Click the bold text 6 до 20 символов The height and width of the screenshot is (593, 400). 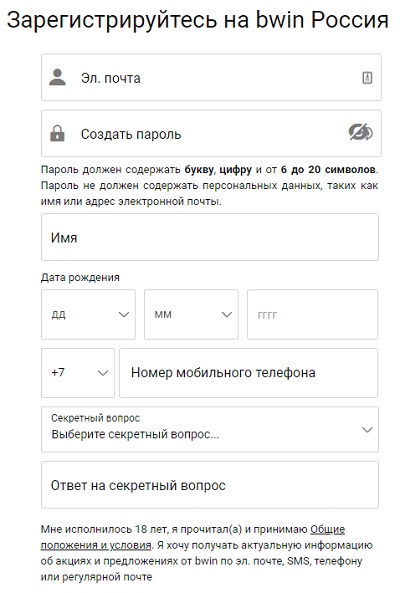tap(328, 169)
